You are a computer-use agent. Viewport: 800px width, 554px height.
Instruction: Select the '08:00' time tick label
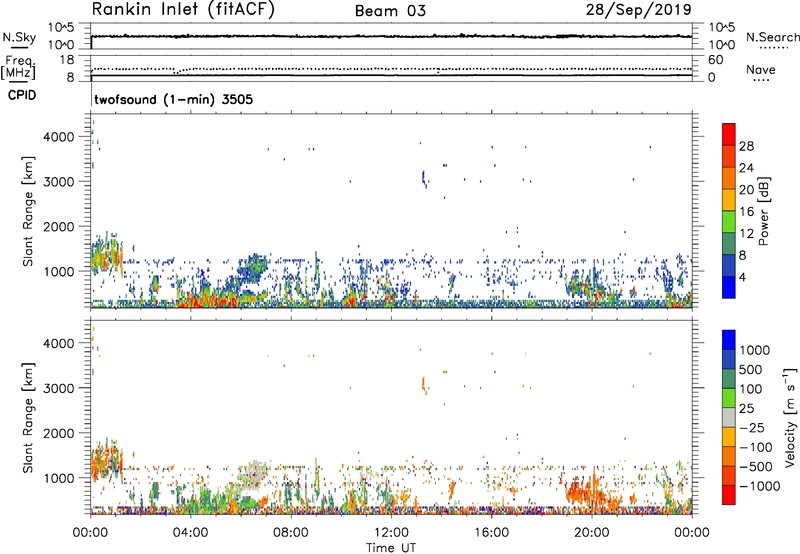[291, 533]
